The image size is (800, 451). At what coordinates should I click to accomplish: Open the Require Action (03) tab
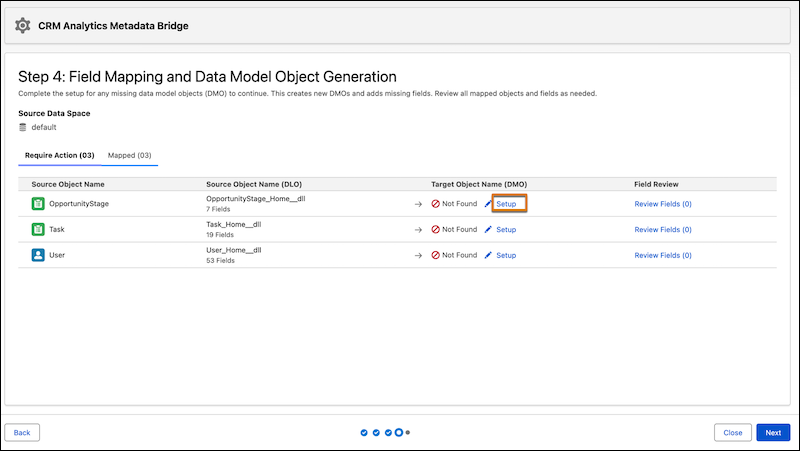pos(60,155)
